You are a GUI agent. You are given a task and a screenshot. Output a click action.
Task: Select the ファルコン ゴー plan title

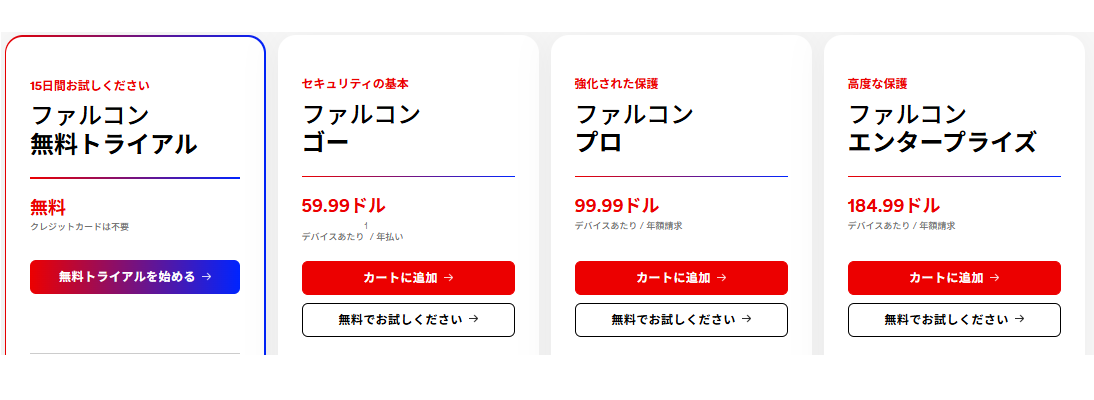pos(361,128)
